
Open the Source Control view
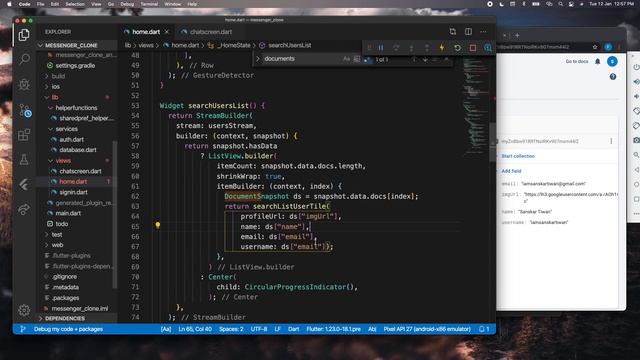[x=24, y=110]
